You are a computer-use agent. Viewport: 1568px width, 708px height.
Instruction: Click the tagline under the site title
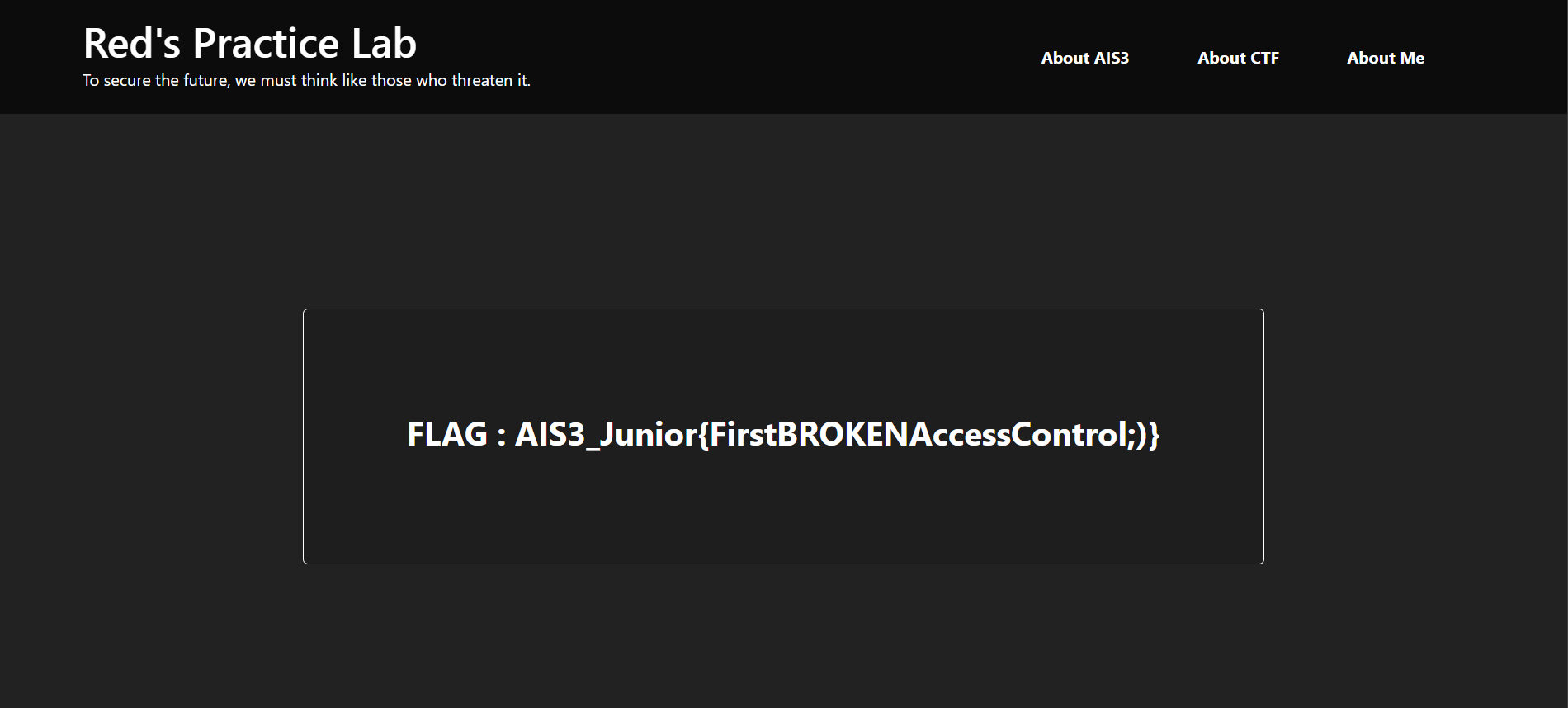(x=306, y=81)
